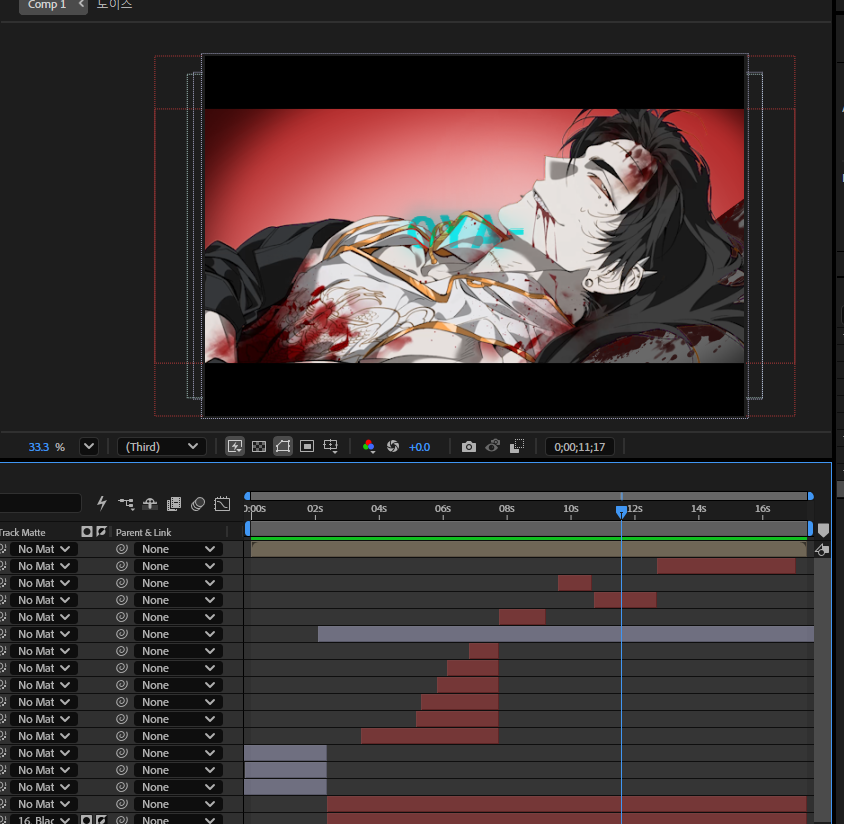
Task: Open the magnification ratio dropdown arrow
Action: click(x=89, y=446)
